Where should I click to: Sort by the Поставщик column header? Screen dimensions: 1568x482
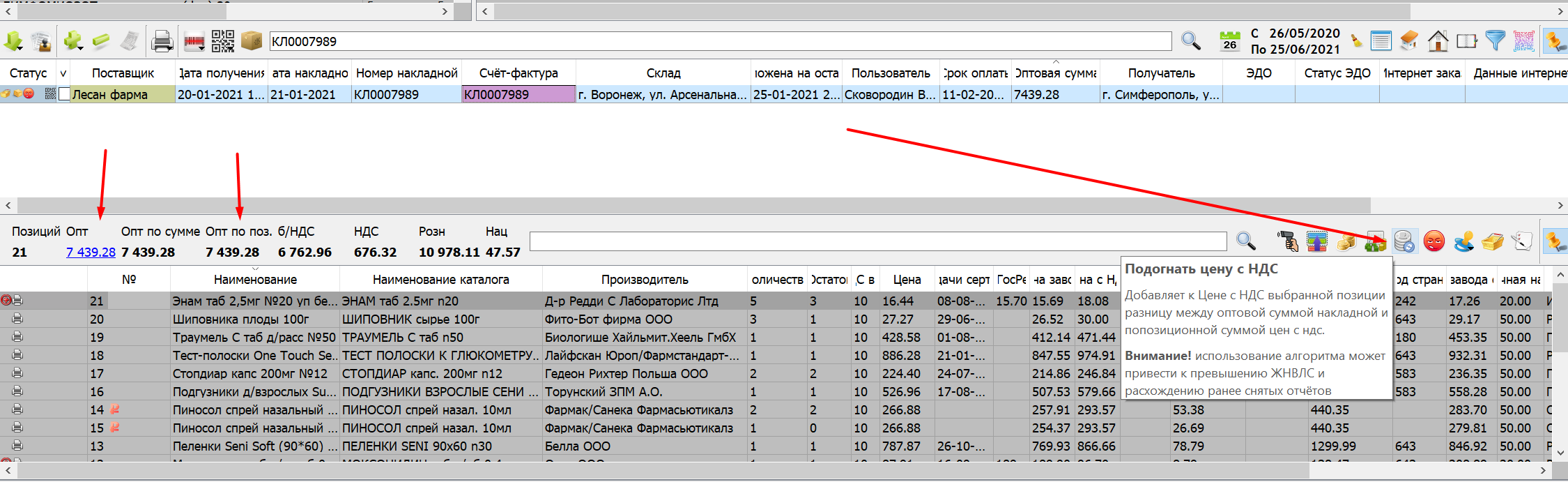point(123,73)
